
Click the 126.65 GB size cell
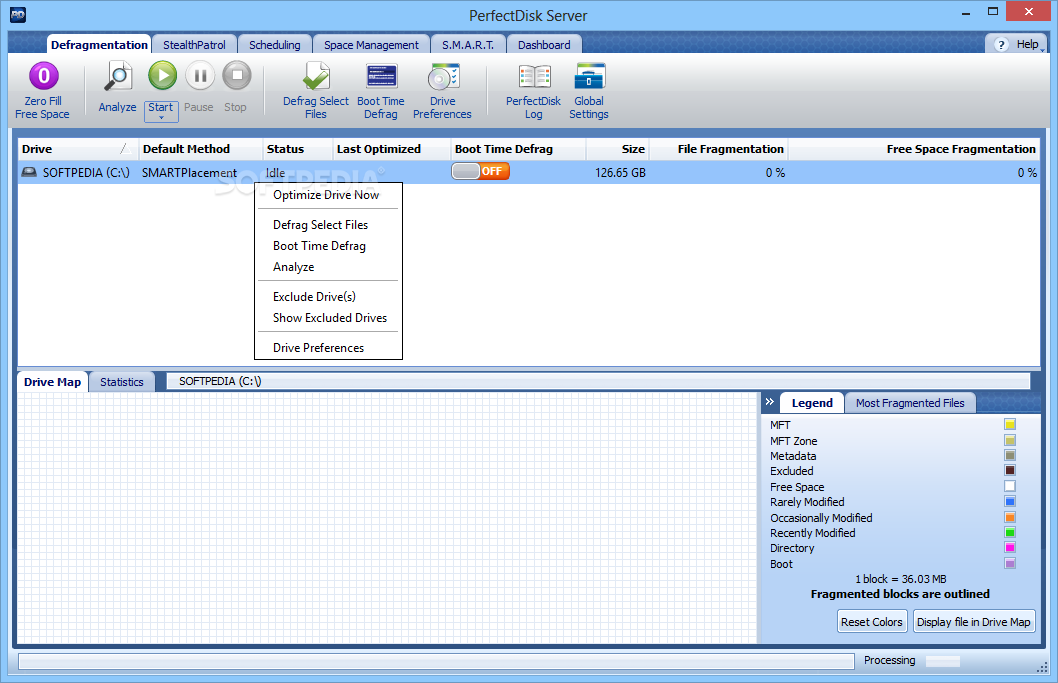tap(620, 173)
